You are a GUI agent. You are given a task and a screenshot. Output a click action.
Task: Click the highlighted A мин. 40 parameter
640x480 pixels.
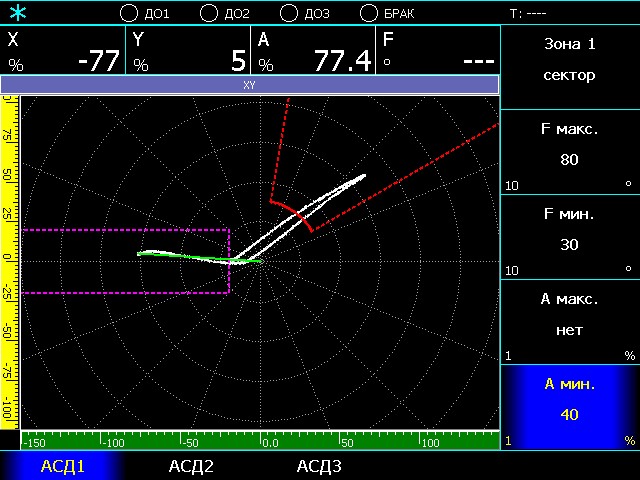[569, 406]
